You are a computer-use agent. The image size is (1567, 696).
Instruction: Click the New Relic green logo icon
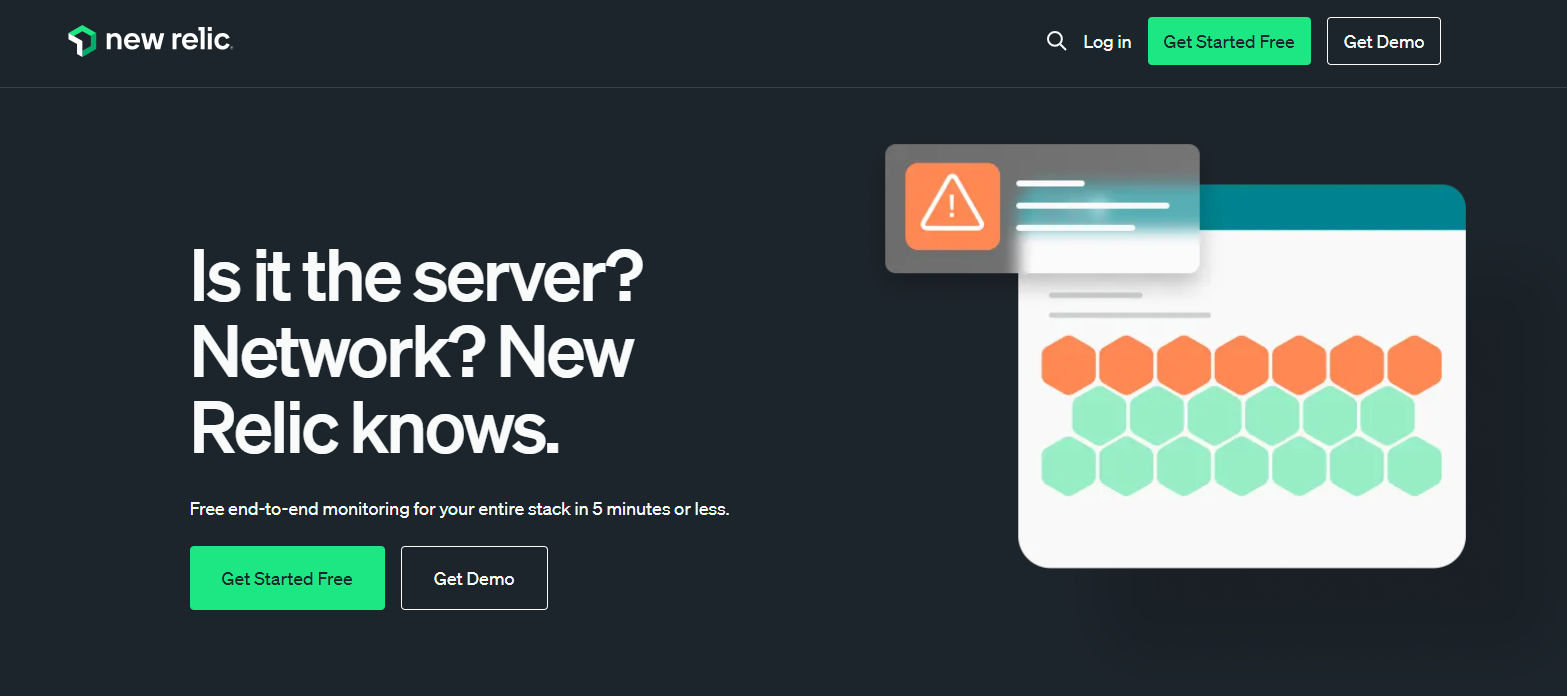[81, 41]
